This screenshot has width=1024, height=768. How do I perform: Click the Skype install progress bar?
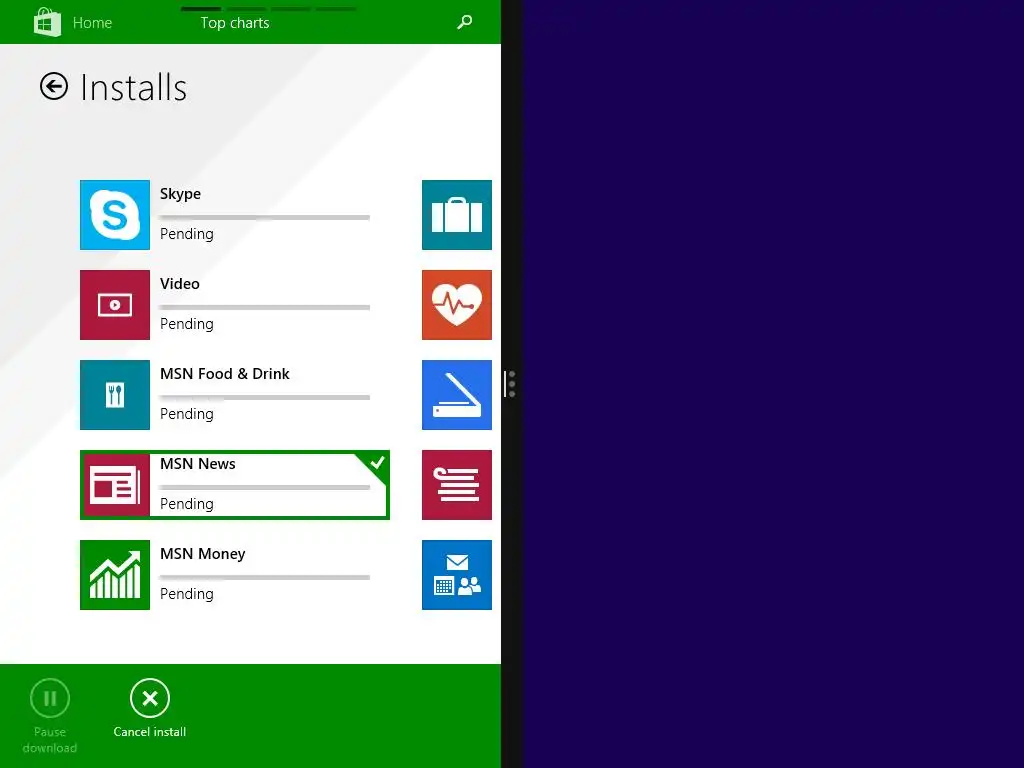264,217
